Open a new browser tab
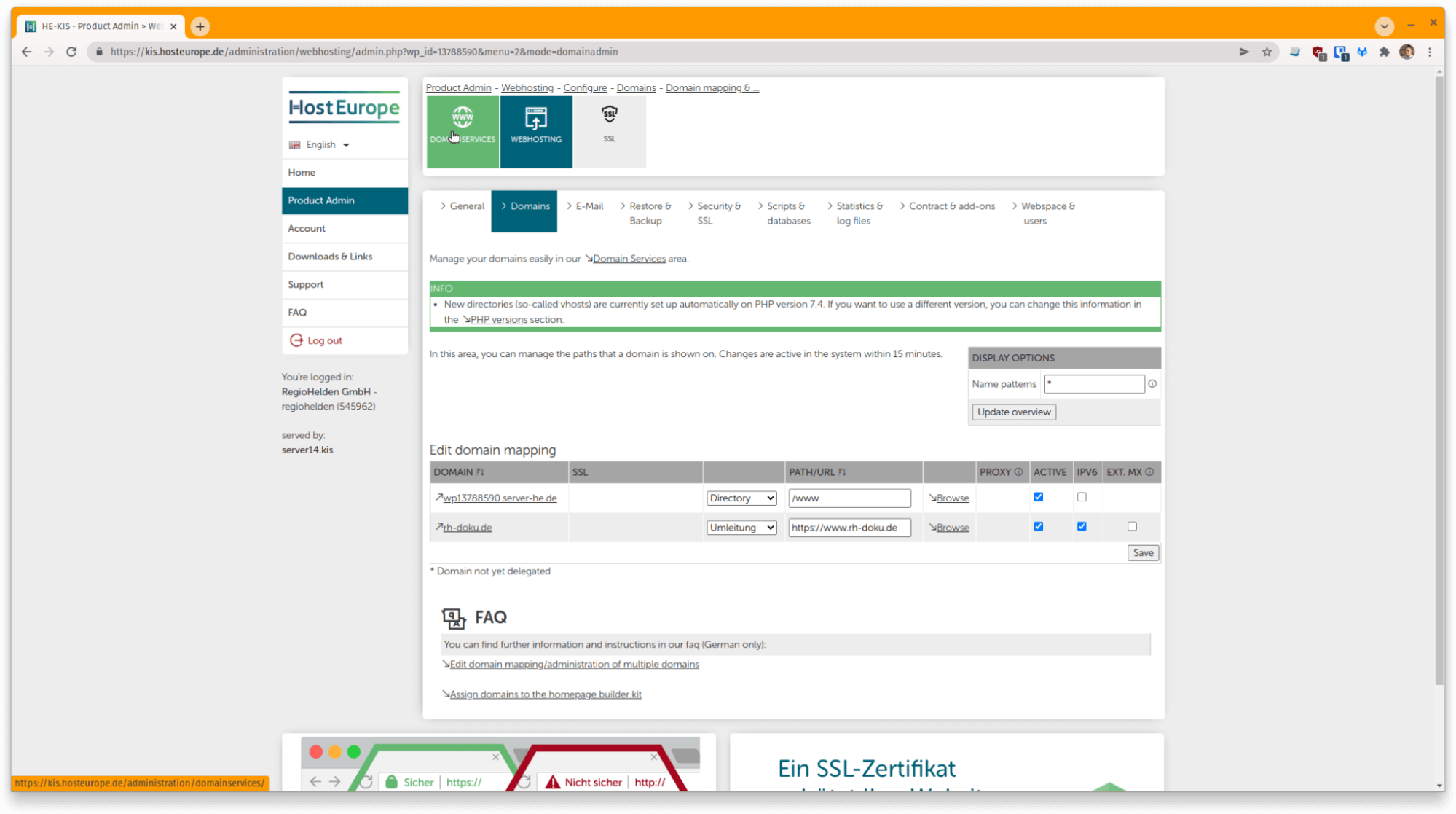1456x814 pixels. click(x=200, y=26)
